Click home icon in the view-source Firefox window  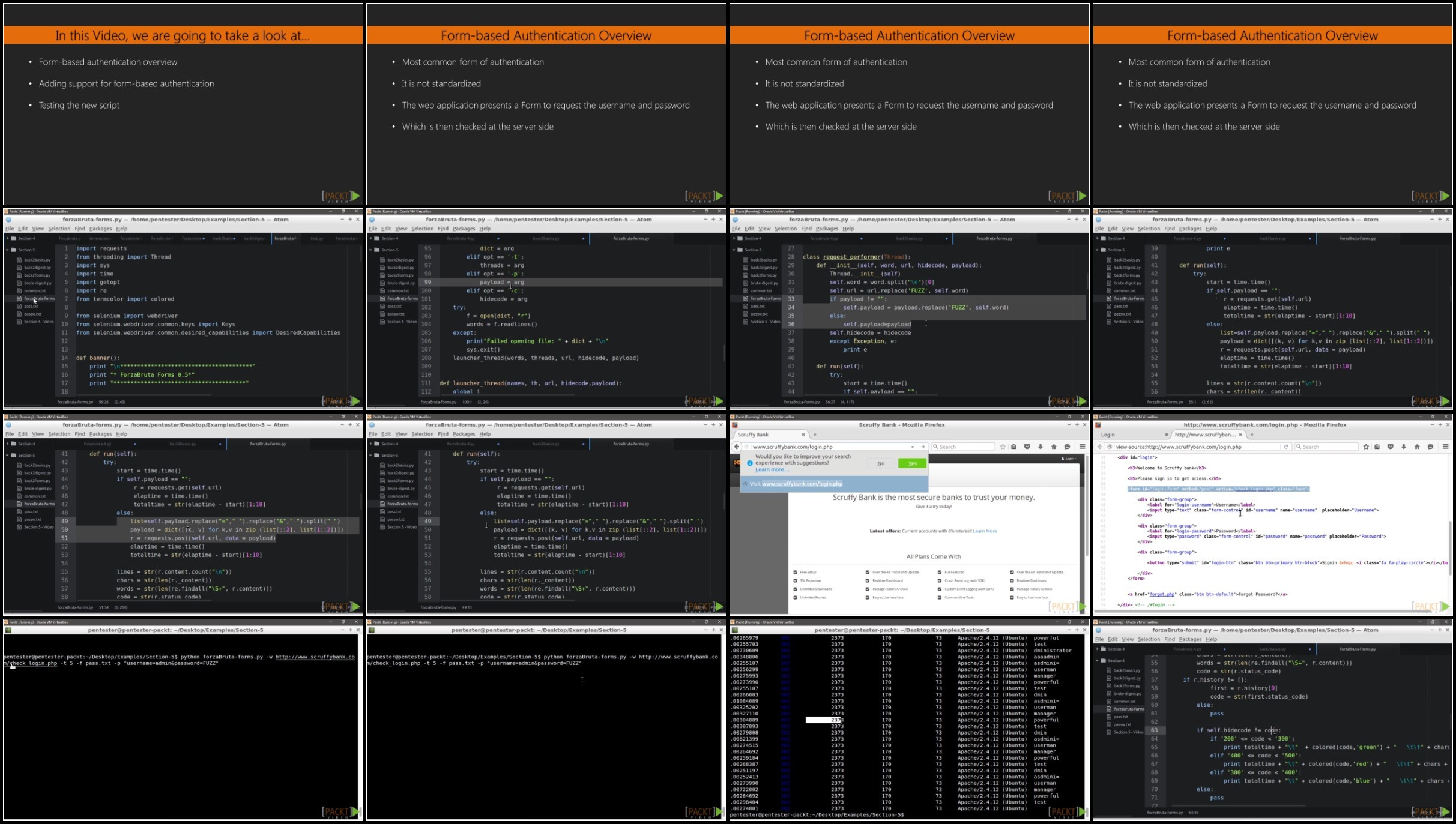(x=1417, y=447)
